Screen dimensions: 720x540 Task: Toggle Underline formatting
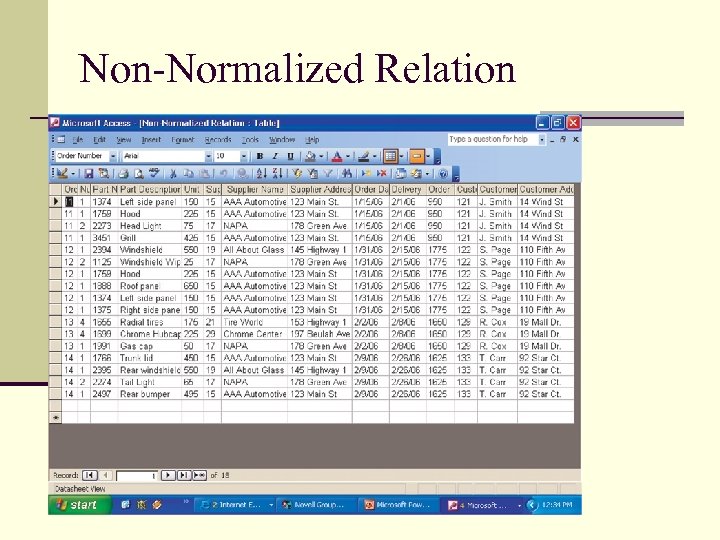290,156
